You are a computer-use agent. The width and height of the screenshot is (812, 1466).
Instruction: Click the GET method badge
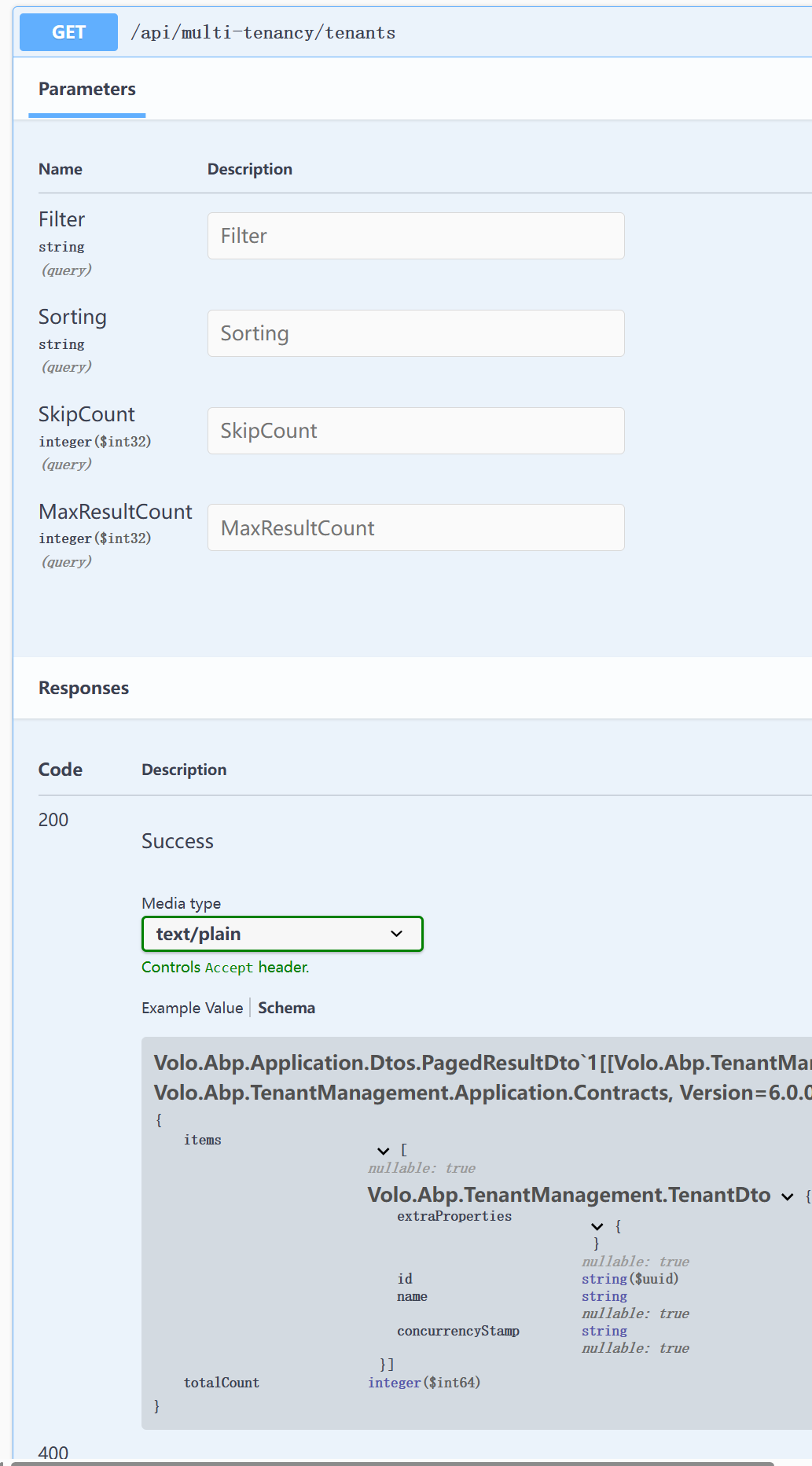coord(68,32)
